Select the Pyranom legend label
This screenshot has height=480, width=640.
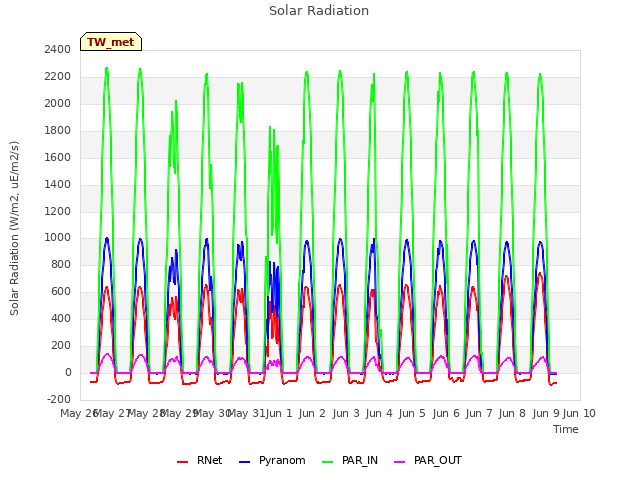(x=282, y=460)
